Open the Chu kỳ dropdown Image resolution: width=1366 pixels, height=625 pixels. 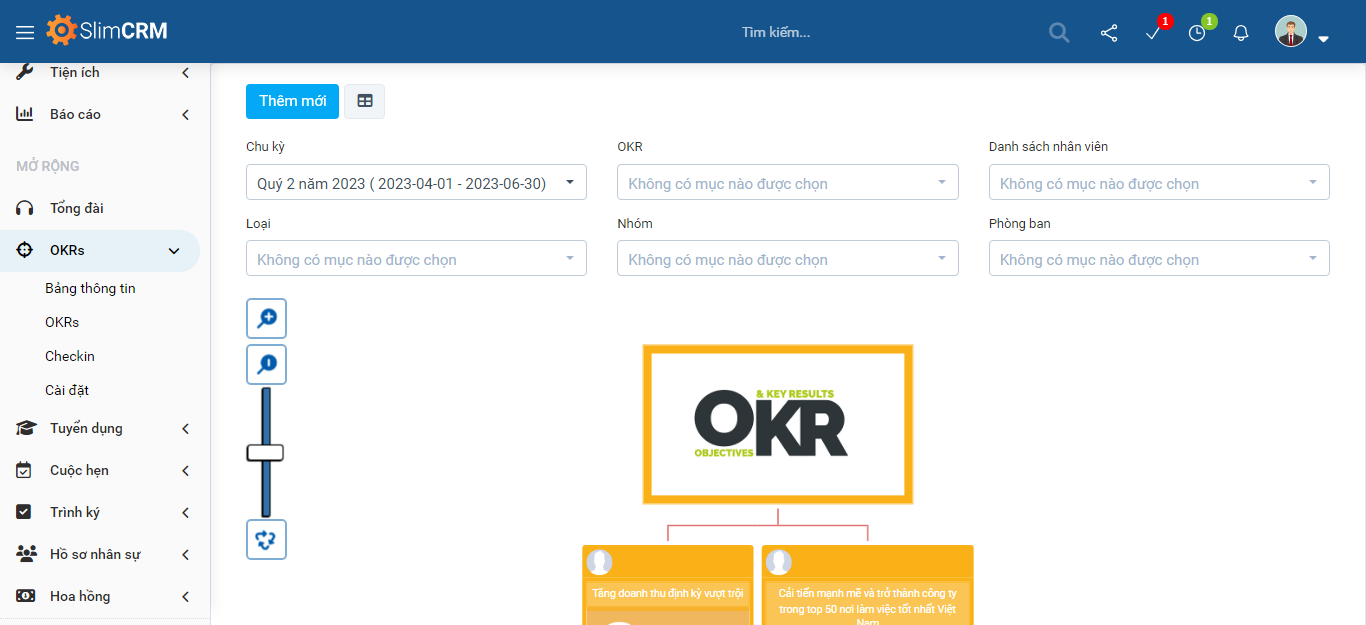(416, 183)
